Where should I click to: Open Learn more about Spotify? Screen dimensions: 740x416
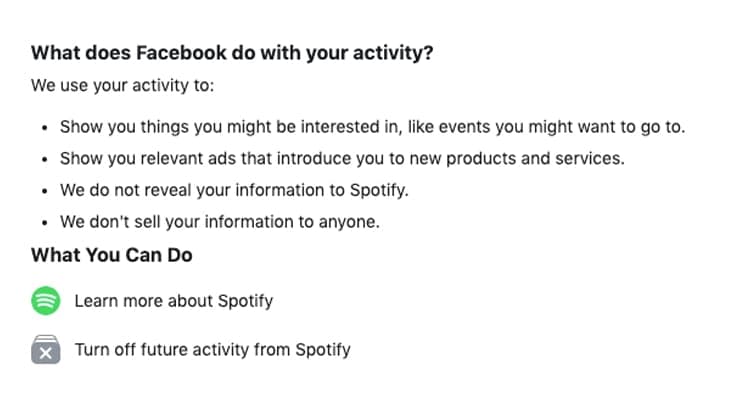[x=173, y=300]
